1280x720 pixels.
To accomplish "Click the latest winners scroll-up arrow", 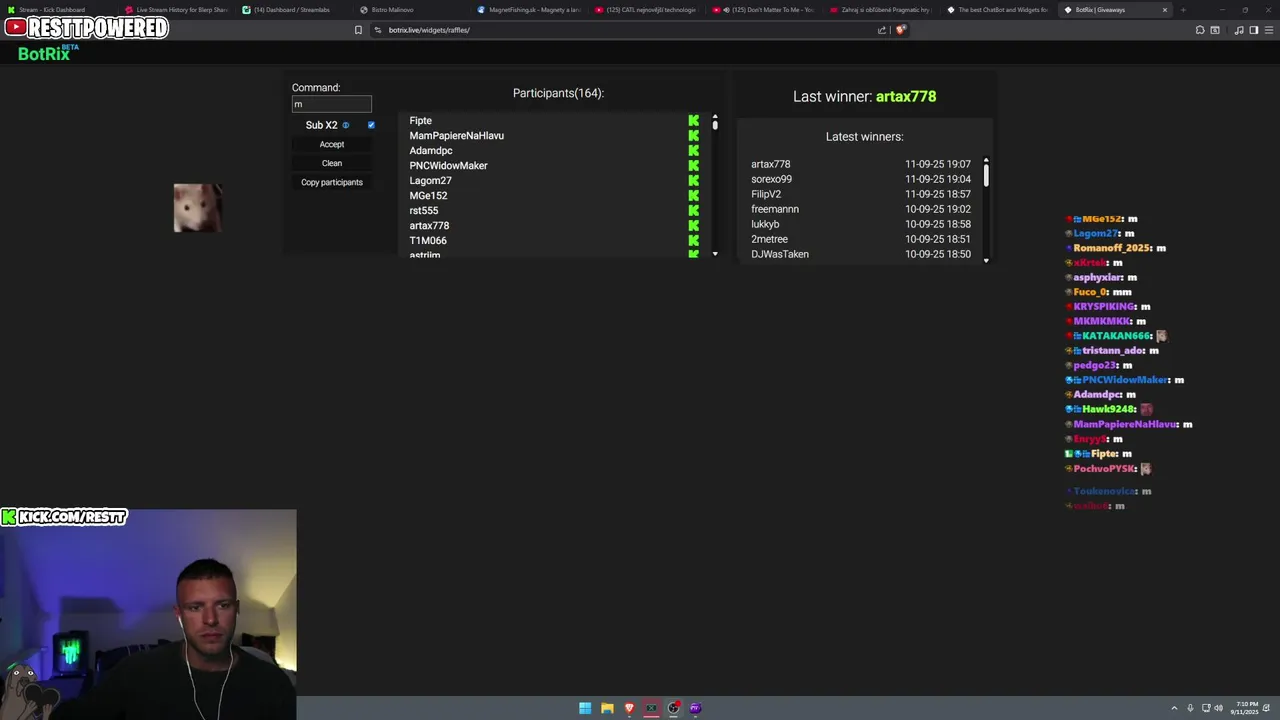I will (x=986, y=160).
